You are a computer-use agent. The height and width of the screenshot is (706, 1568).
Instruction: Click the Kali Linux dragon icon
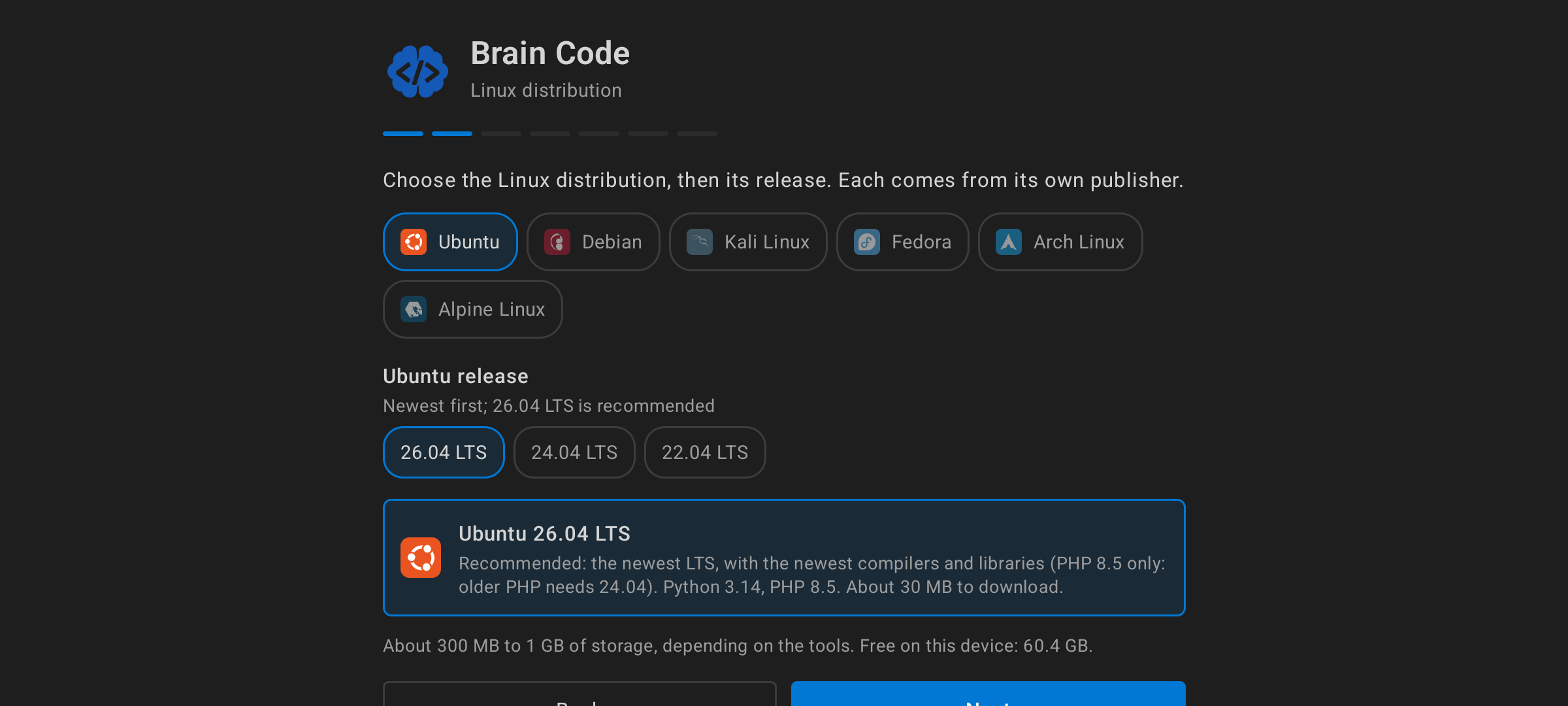click(700, 242)
